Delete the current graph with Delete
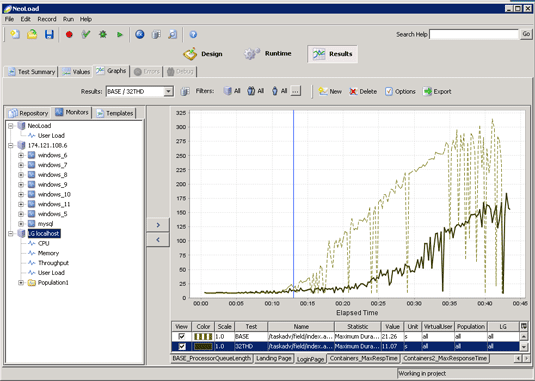Viewport: 535px width, 381px height. 363,91
